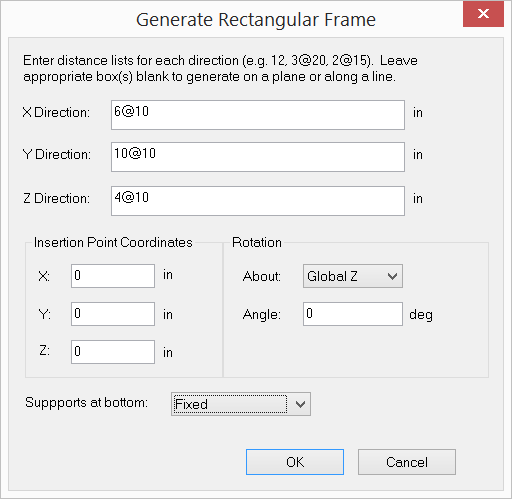This screenshot has height=499, width=512.
Task: Click the Rotation group heading
Action: 257,242
